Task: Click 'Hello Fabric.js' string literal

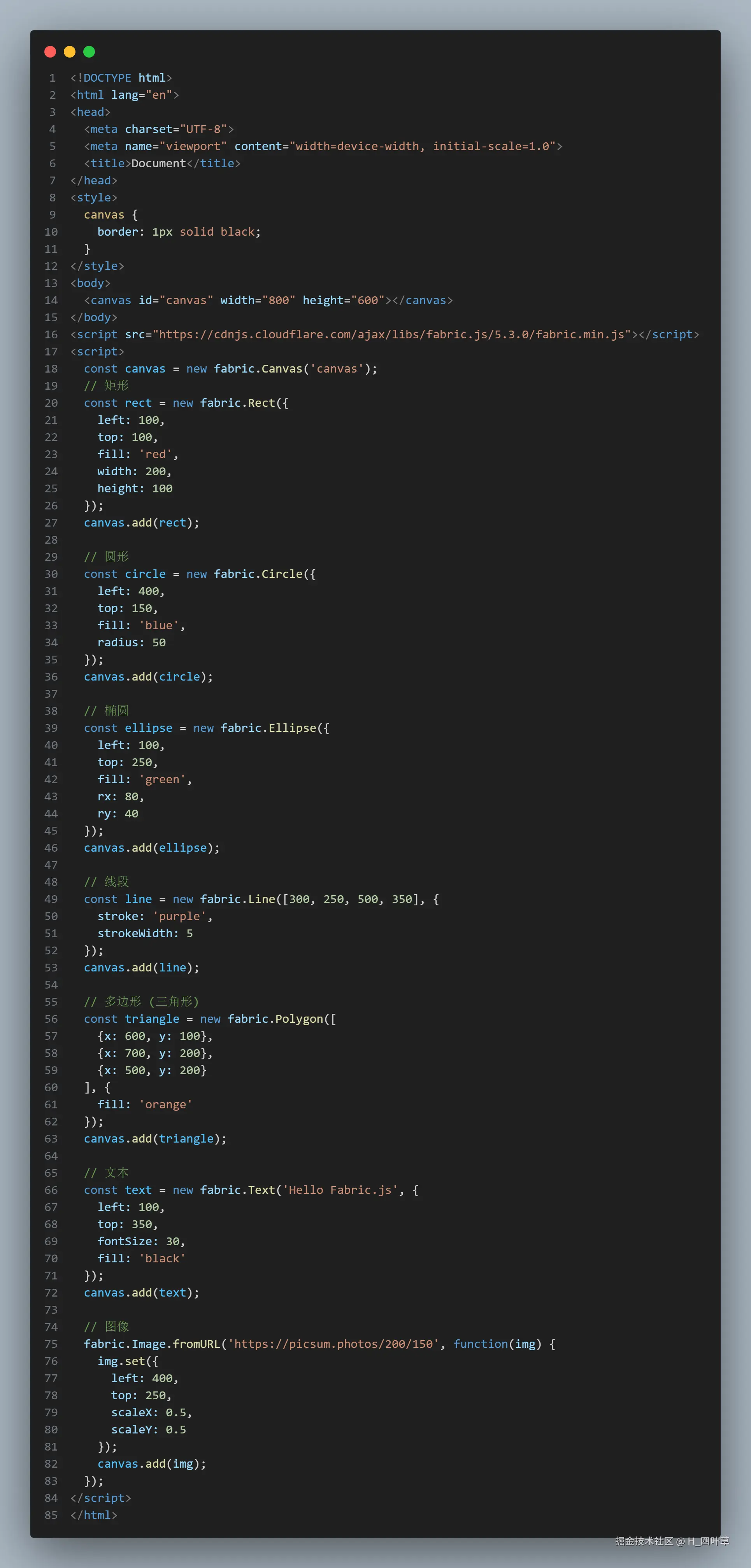Action: [339, 1189]
